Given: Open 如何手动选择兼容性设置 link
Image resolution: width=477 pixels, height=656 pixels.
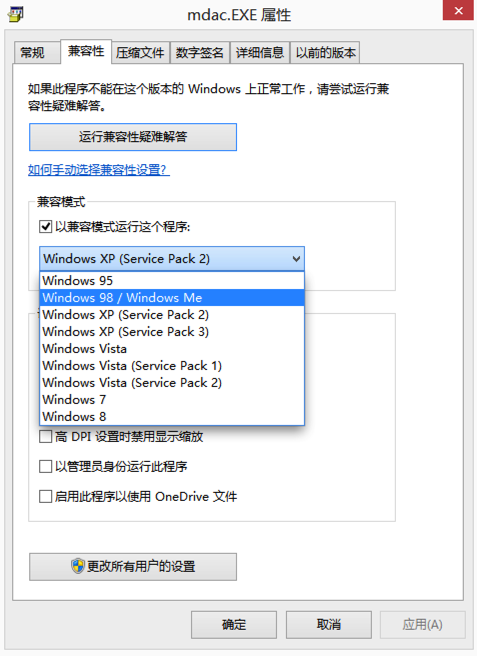Looking at the screenshot, I should 99,170.
